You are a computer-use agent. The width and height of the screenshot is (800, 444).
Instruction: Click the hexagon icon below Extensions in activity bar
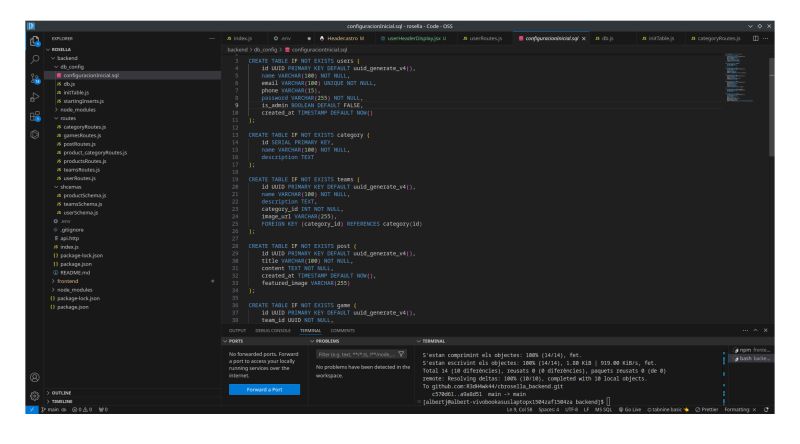[35, 134]
